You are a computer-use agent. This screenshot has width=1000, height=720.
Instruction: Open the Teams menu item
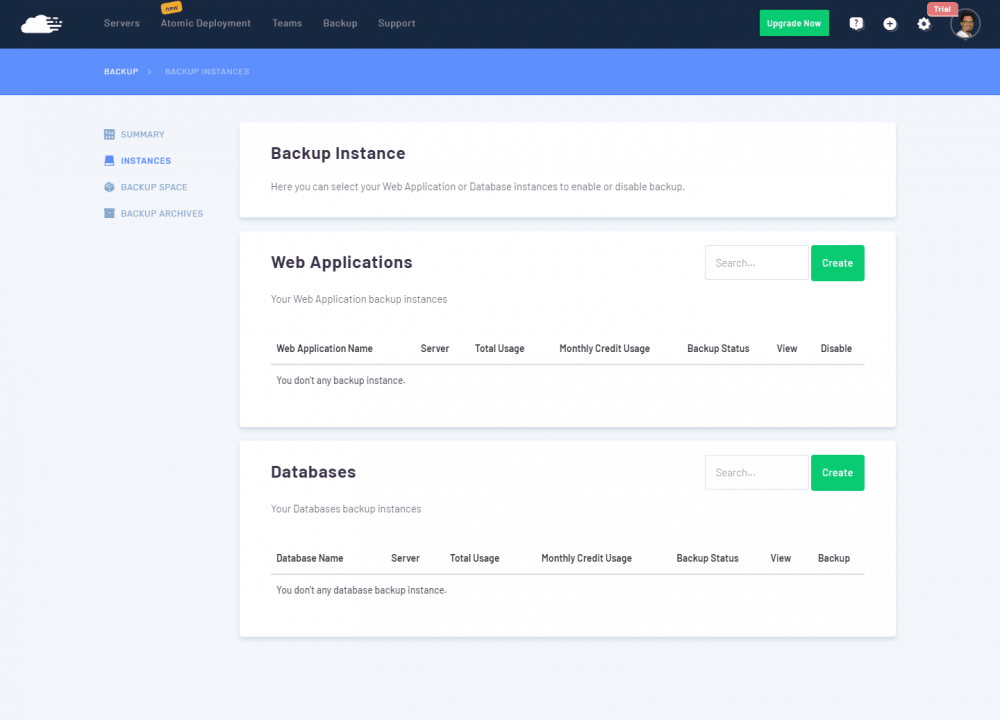tap(287, 23)
